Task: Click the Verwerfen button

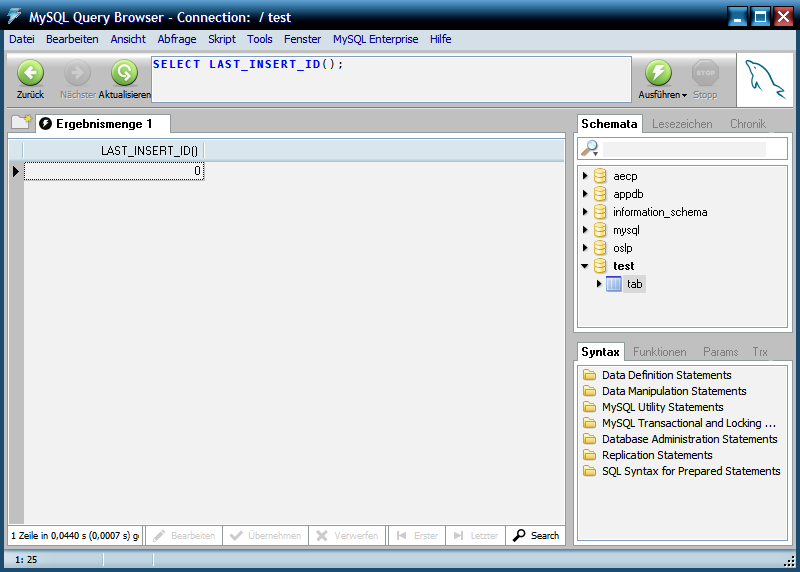Action: tap(347, 536)
